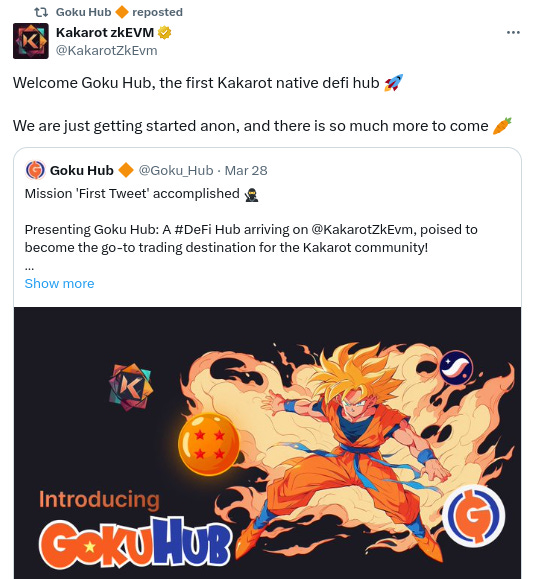Click the Kakarot zkEVM display name
Image resolution: width=535 pixels, height=579 pixels.
105,32
